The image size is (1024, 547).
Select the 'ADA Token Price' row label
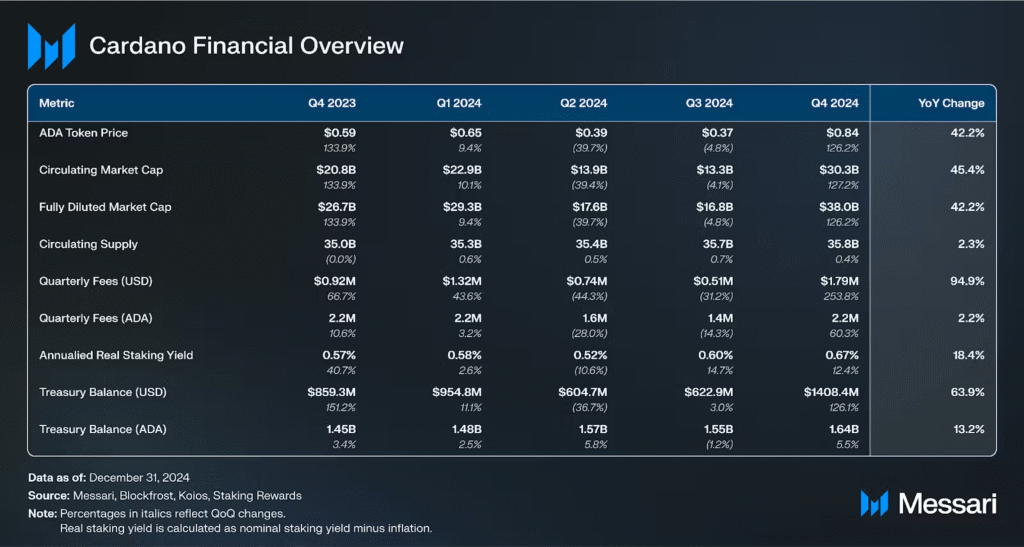84,133
